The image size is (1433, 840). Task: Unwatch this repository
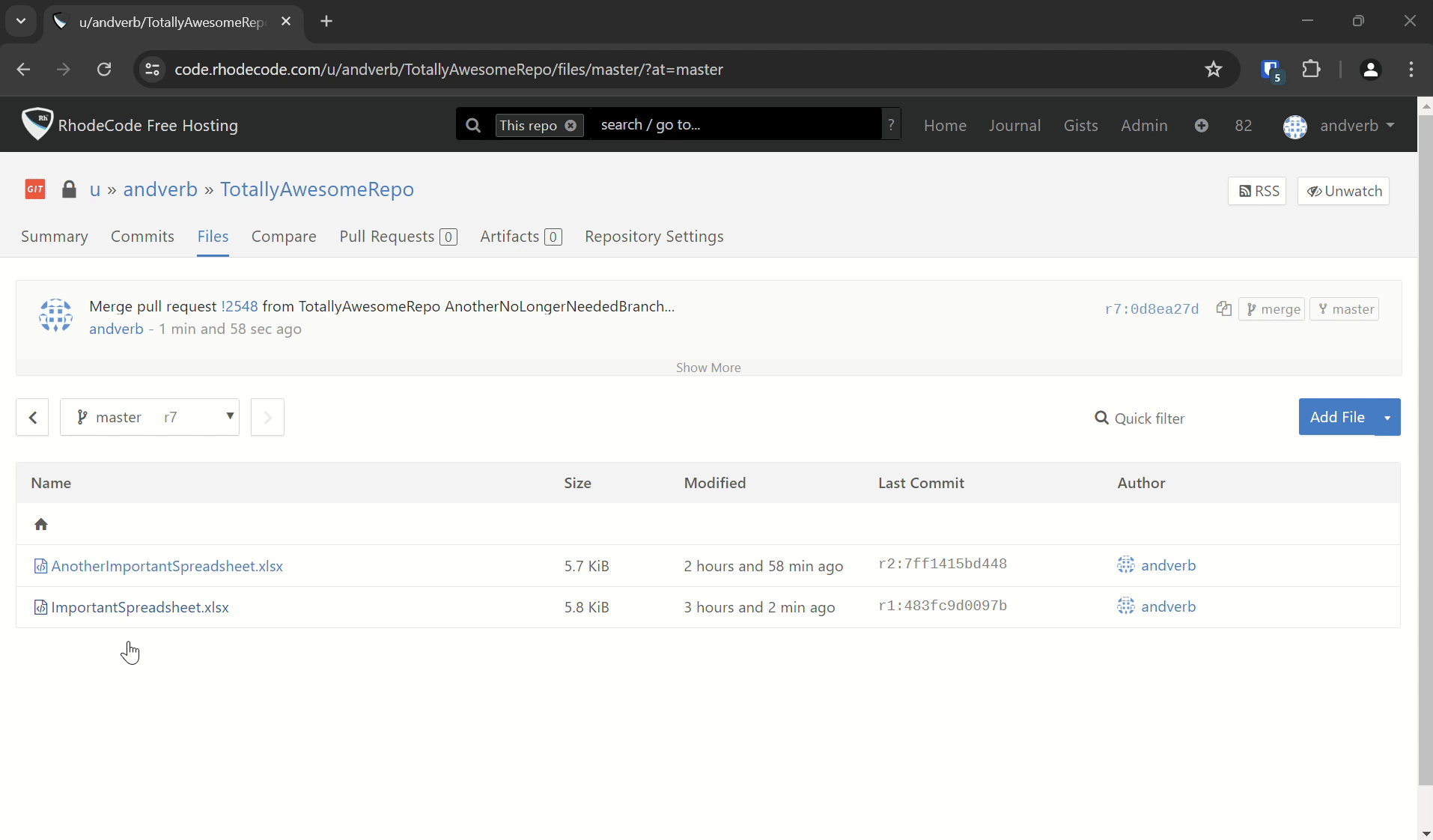click(1344, 191)
